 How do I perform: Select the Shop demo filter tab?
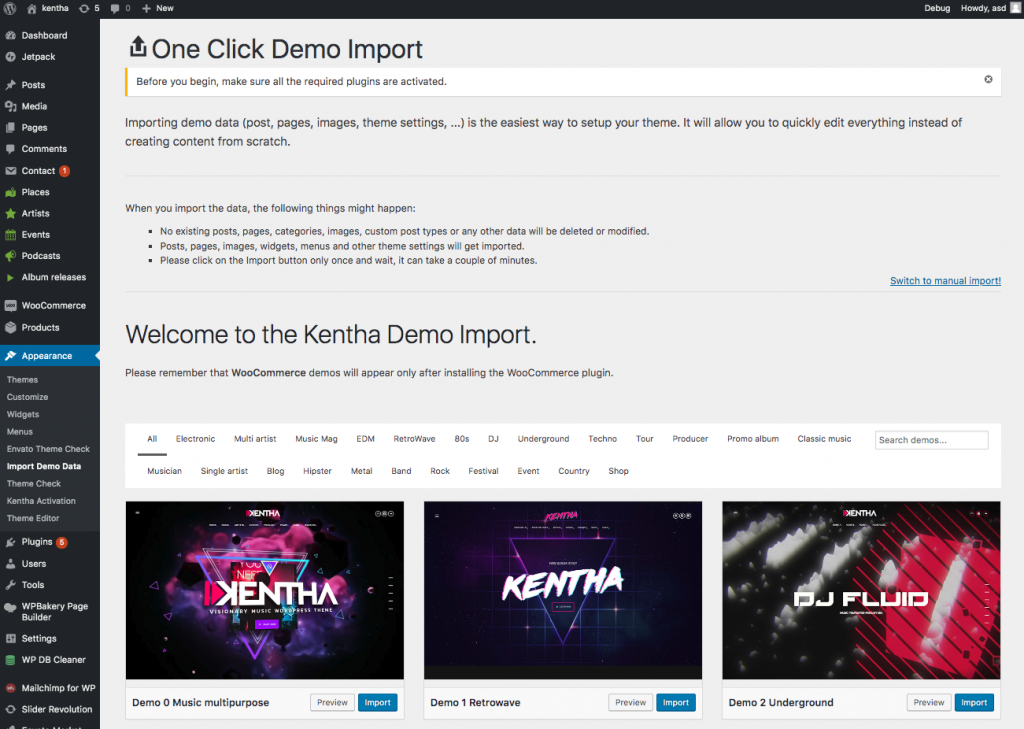[618, 470]
